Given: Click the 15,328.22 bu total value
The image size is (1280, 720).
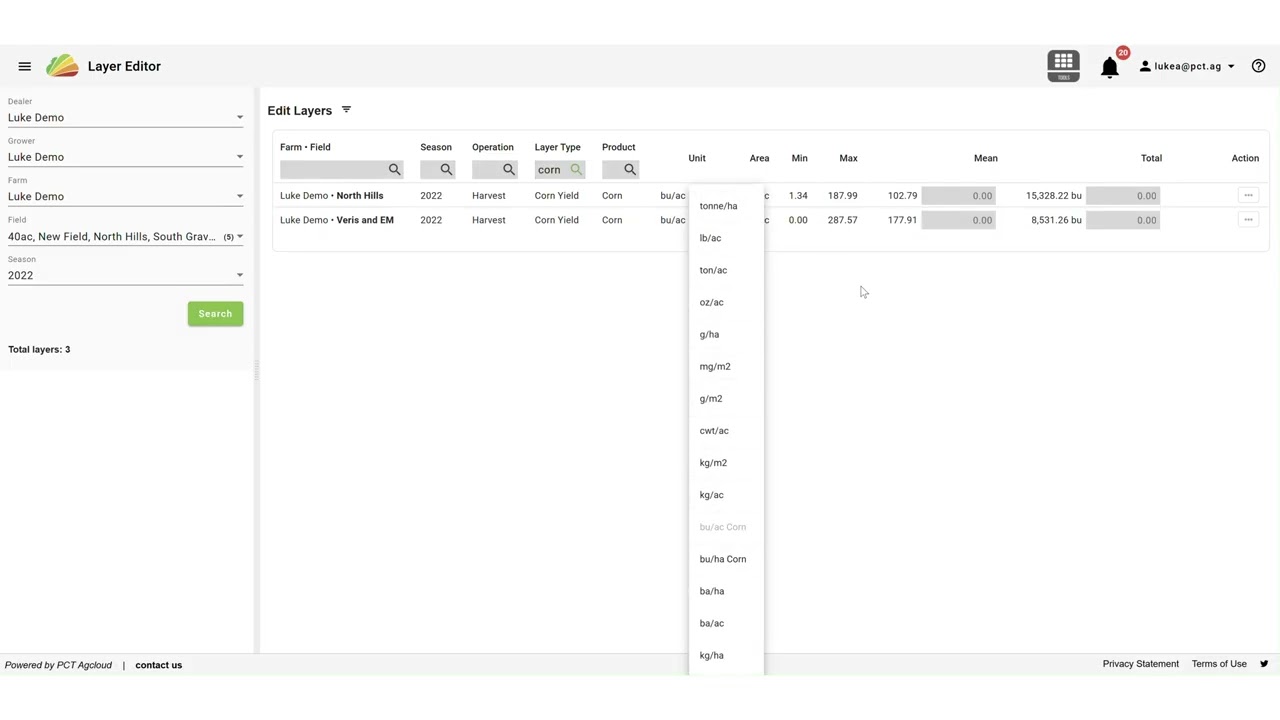Looking at the screenshot, I should [1053, 196].
